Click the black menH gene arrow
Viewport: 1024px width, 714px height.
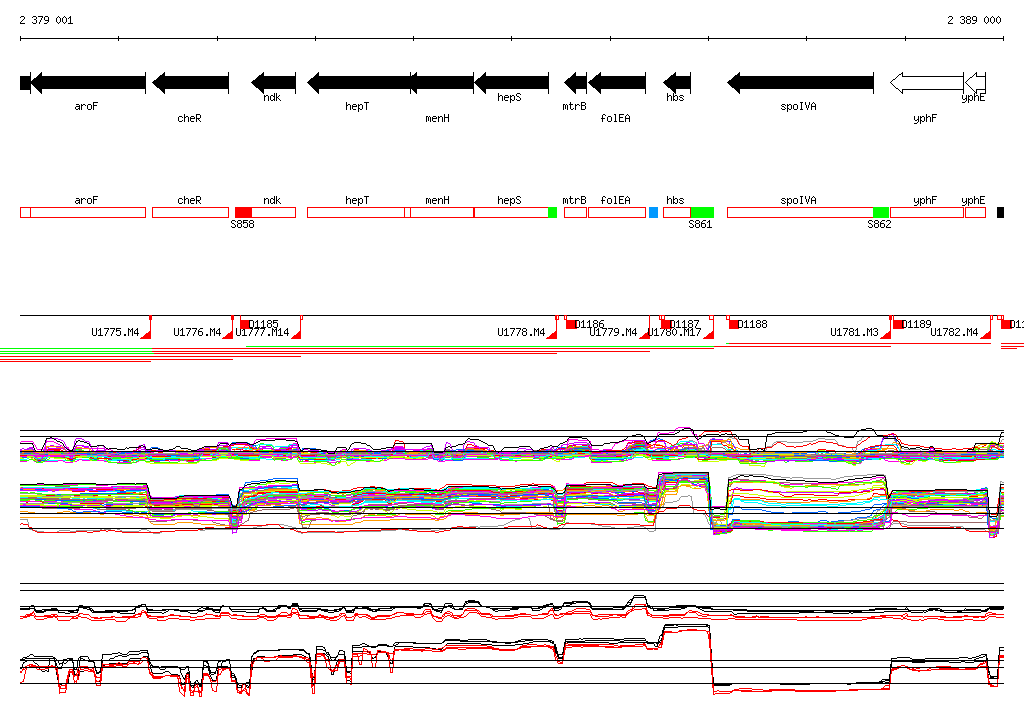[x=441, y=82]
